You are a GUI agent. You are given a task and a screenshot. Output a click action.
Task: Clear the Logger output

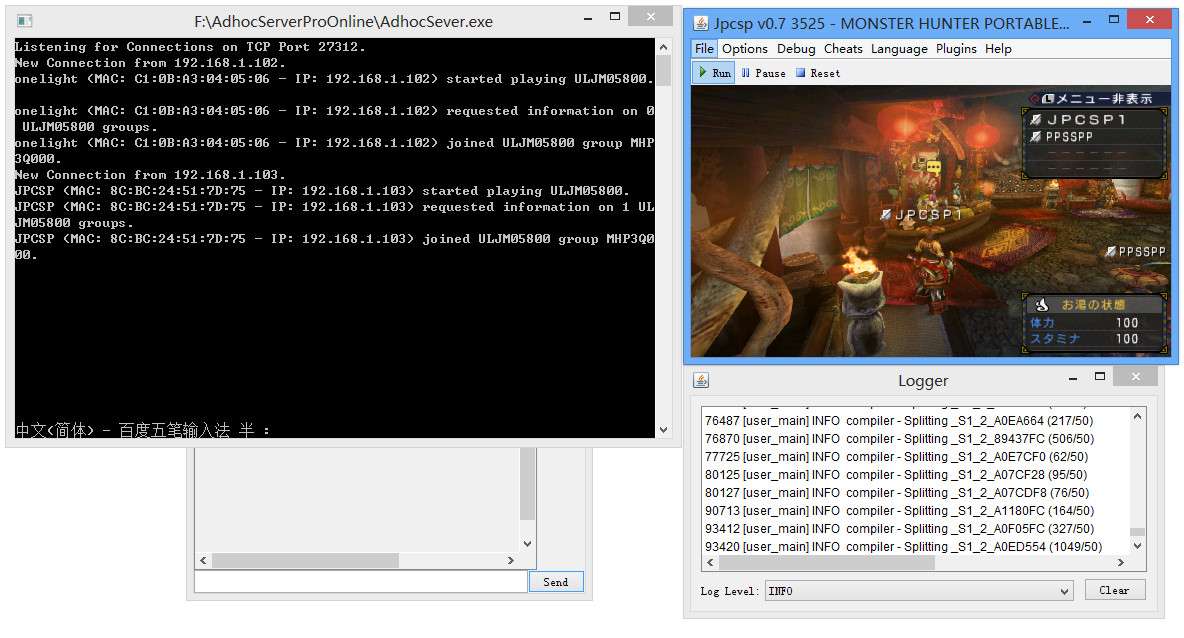tap(1114, 590)
